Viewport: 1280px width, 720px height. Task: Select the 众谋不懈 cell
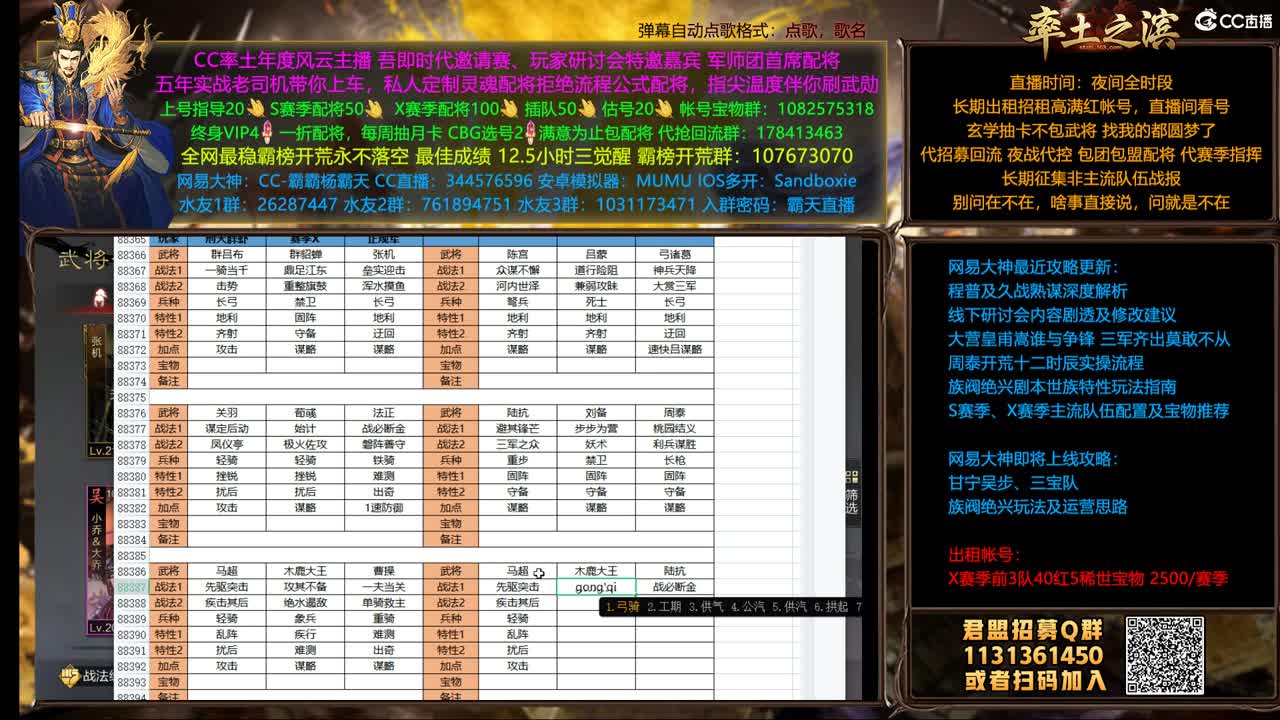[518, 270]
